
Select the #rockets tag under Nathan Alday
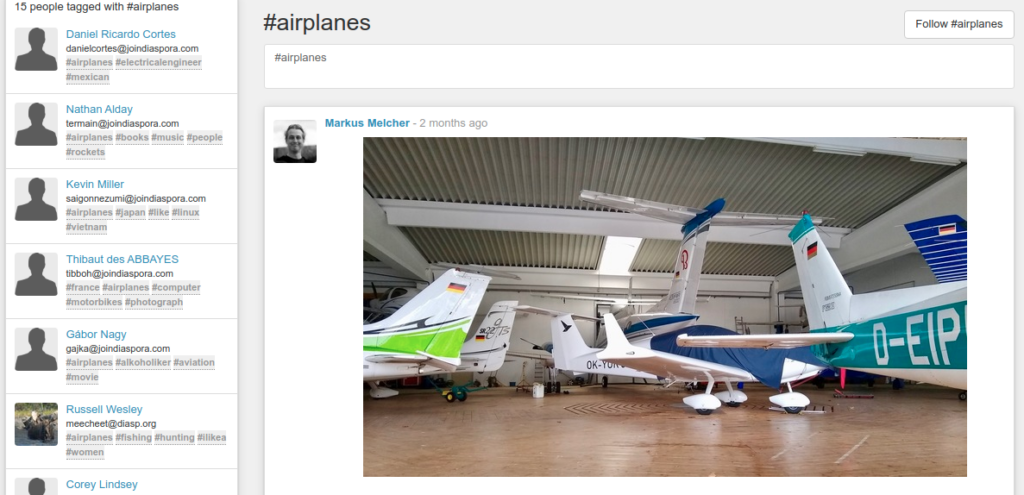[x=86, y=152]
